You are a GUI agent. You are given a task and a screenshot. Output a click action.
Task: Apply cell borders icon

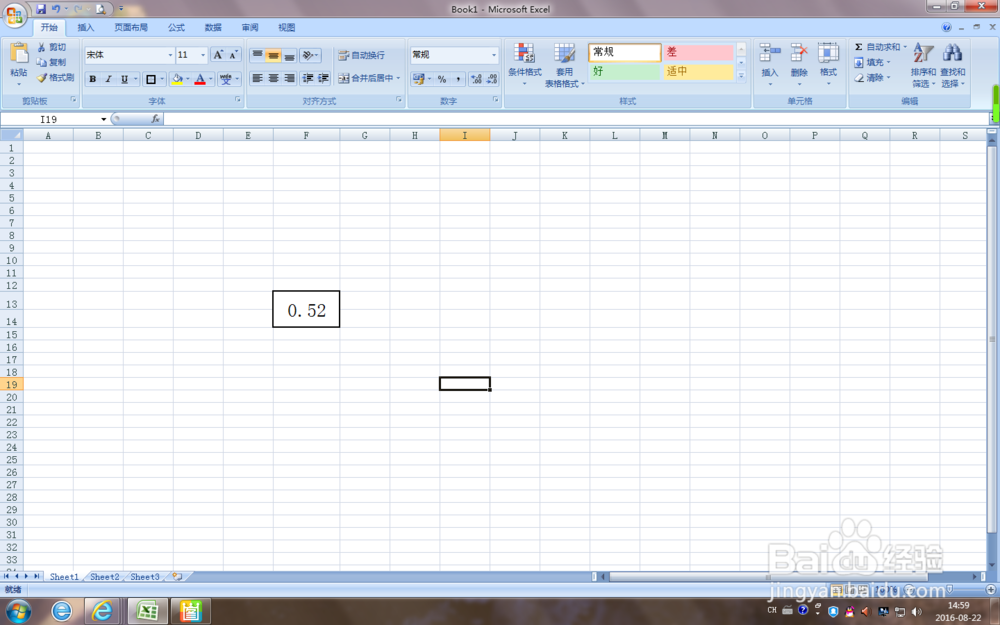(151, 79)
